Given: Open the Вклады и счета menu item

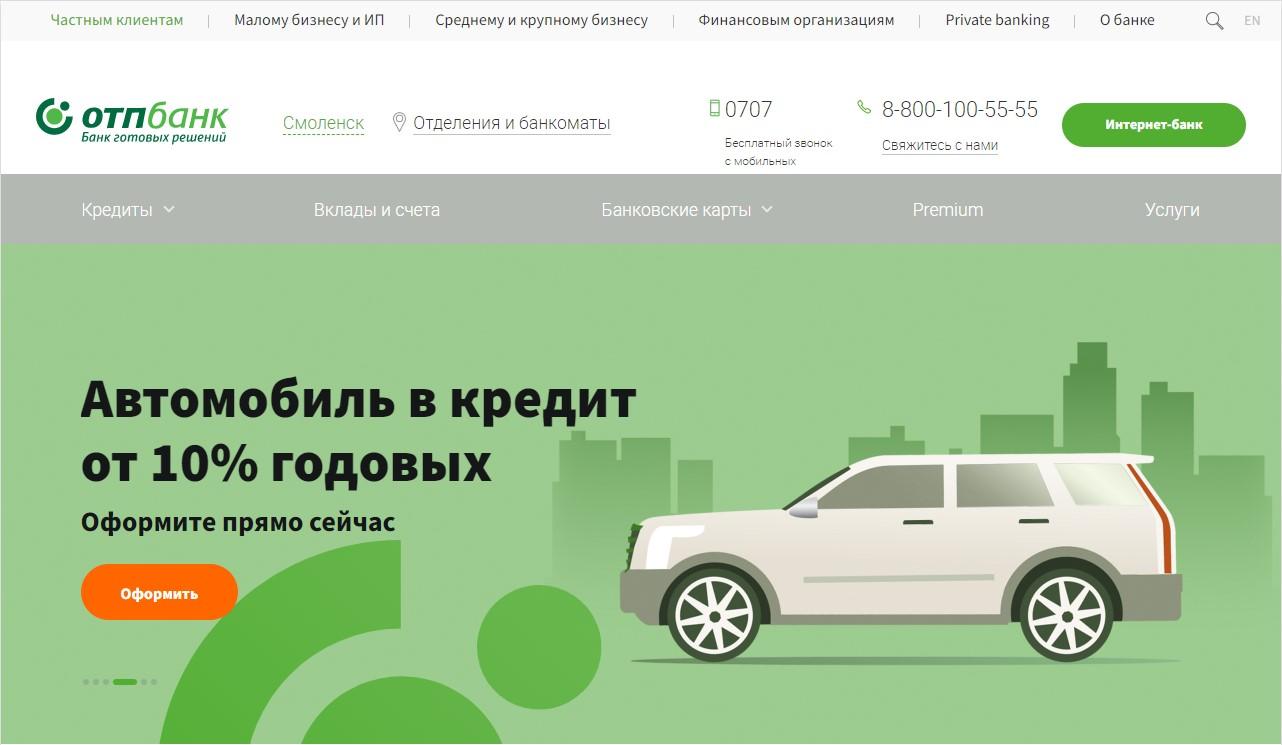Looking at the screenshot, I should 376,210.
